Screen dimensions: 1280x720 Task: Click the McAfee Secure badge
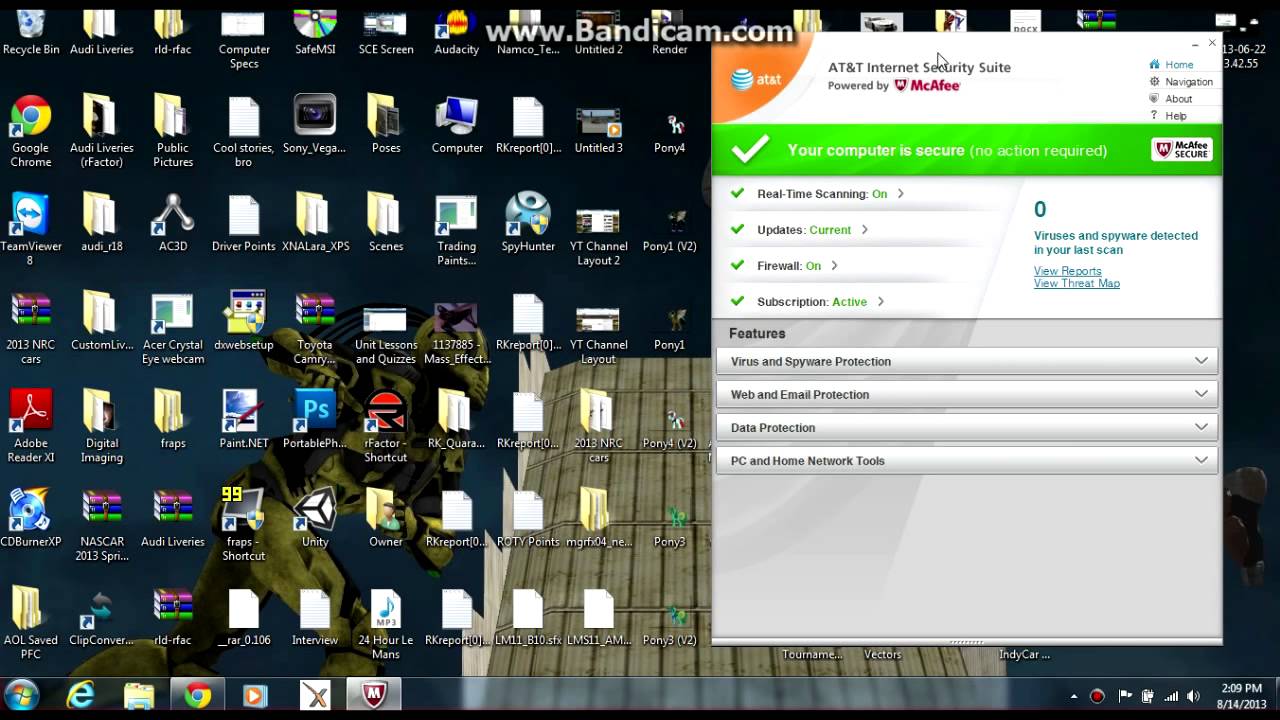click(1182, 150)
